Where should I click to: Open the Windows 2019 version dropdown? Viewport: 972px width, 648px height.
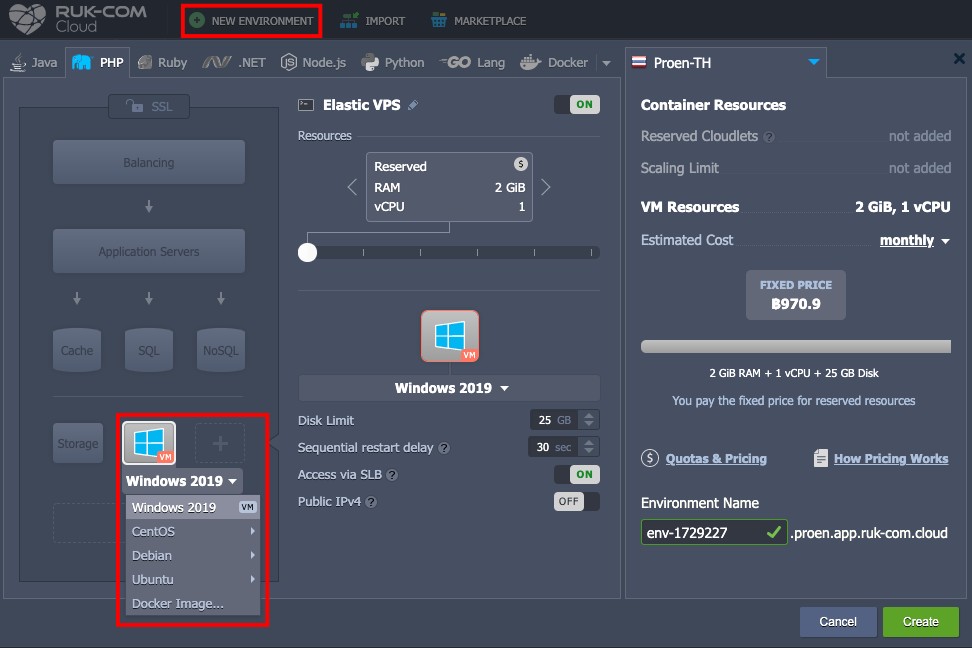coord(450,388)
